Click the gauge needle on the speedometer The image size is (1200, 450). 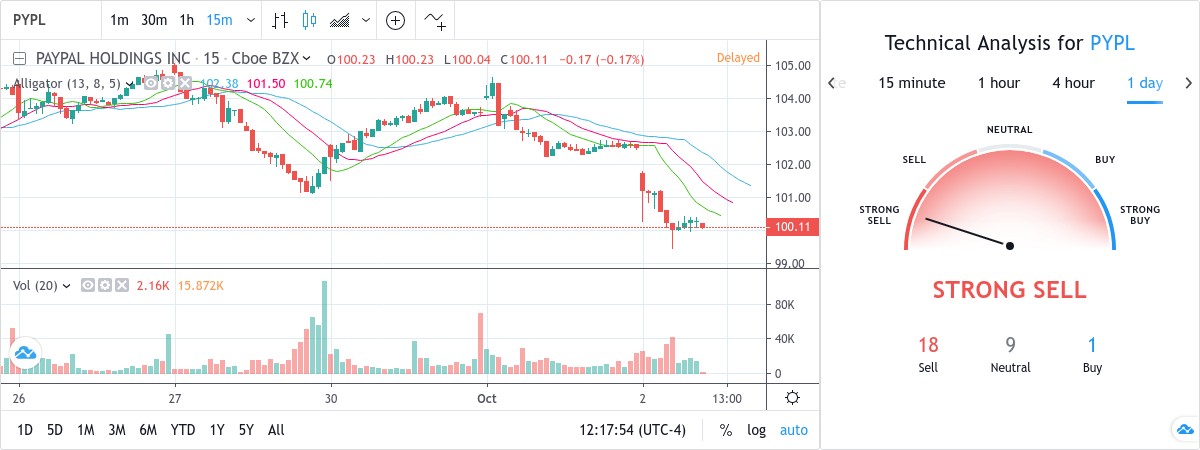(x=968, y=232)
